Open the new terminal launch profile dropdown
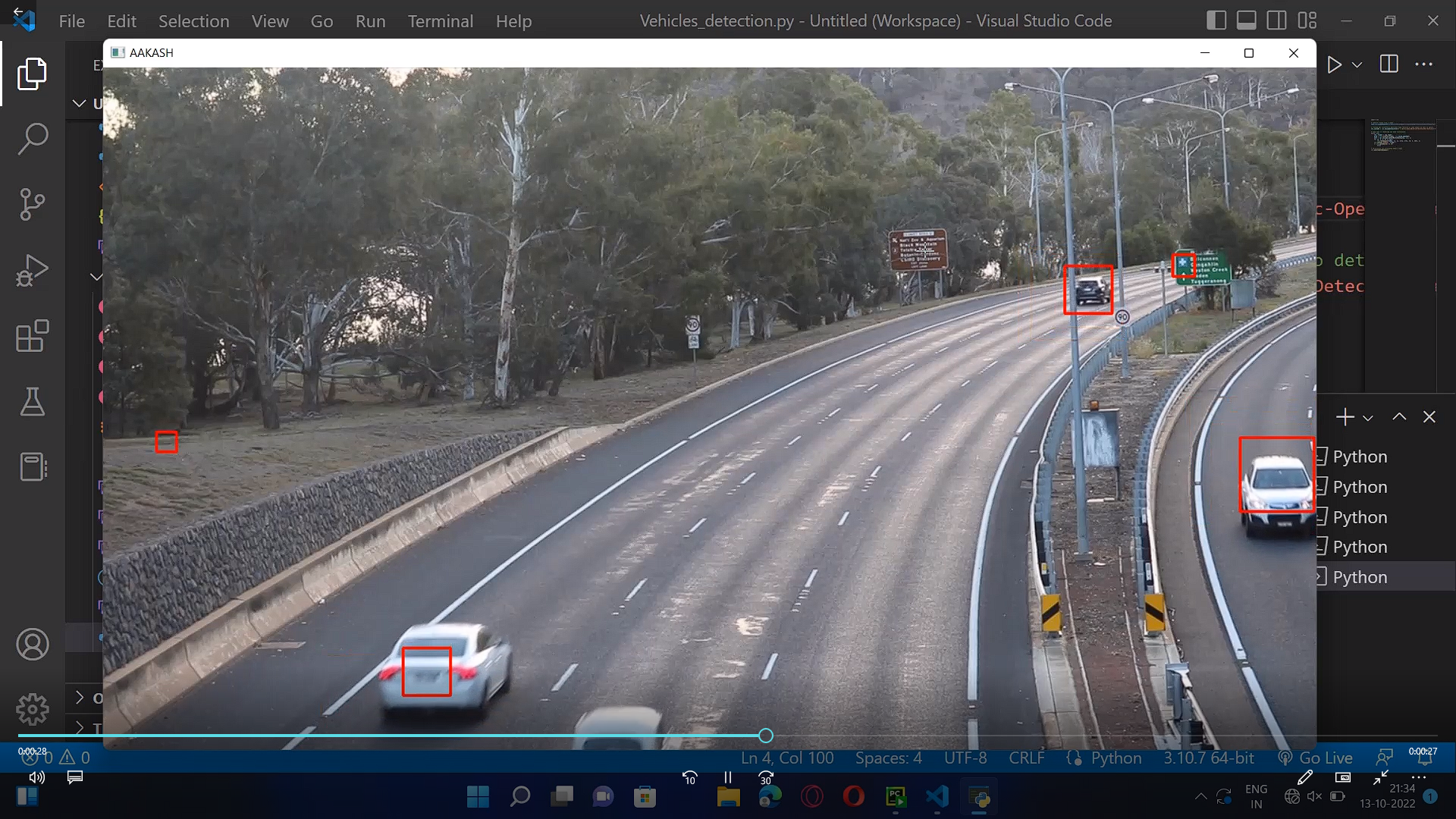Screen dimensions: 1456x819 pos(1368,418)
